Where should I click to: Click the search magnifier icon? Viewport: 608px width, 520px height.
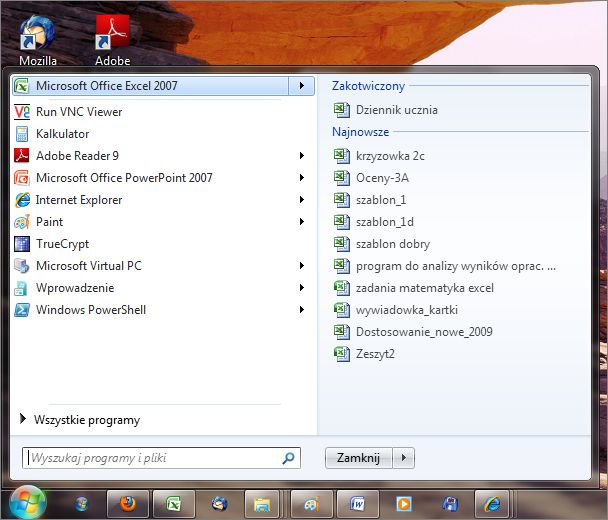[x=288, y=458]
